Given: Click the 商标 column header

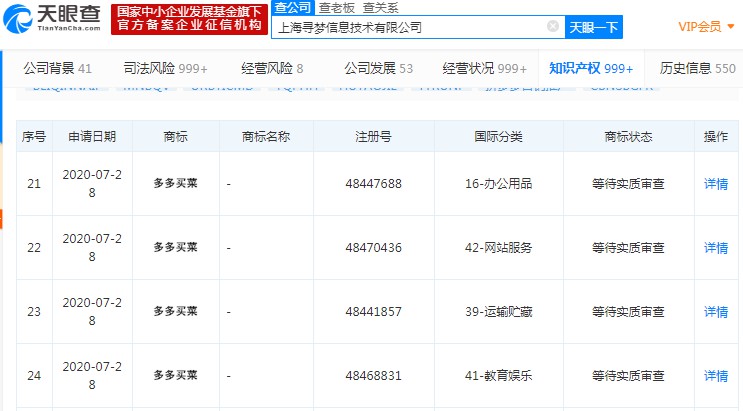Looking at the screenshot, I should point(175,137).
